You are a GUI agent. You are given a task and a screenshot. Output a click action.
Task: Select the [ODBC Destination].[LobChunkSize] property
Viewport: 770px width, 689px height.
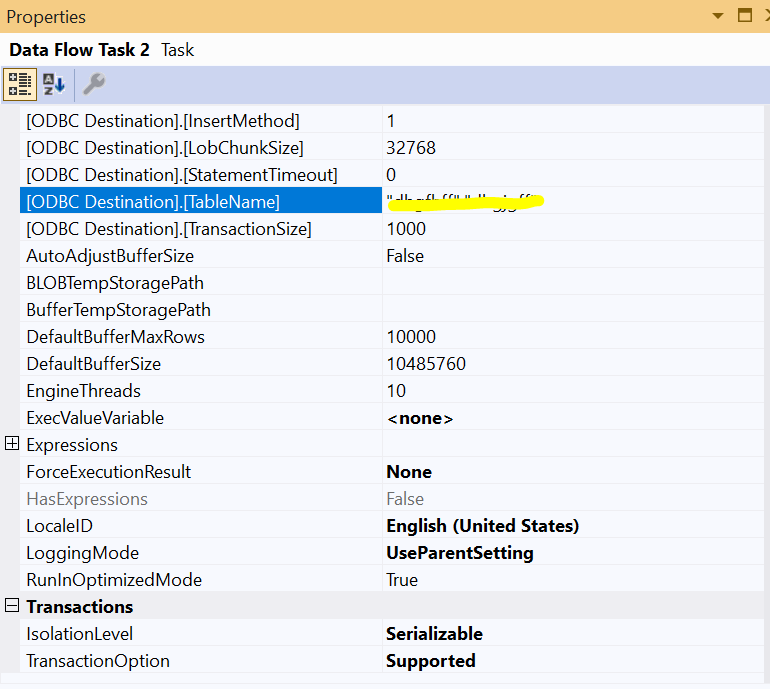coord(201,148)
